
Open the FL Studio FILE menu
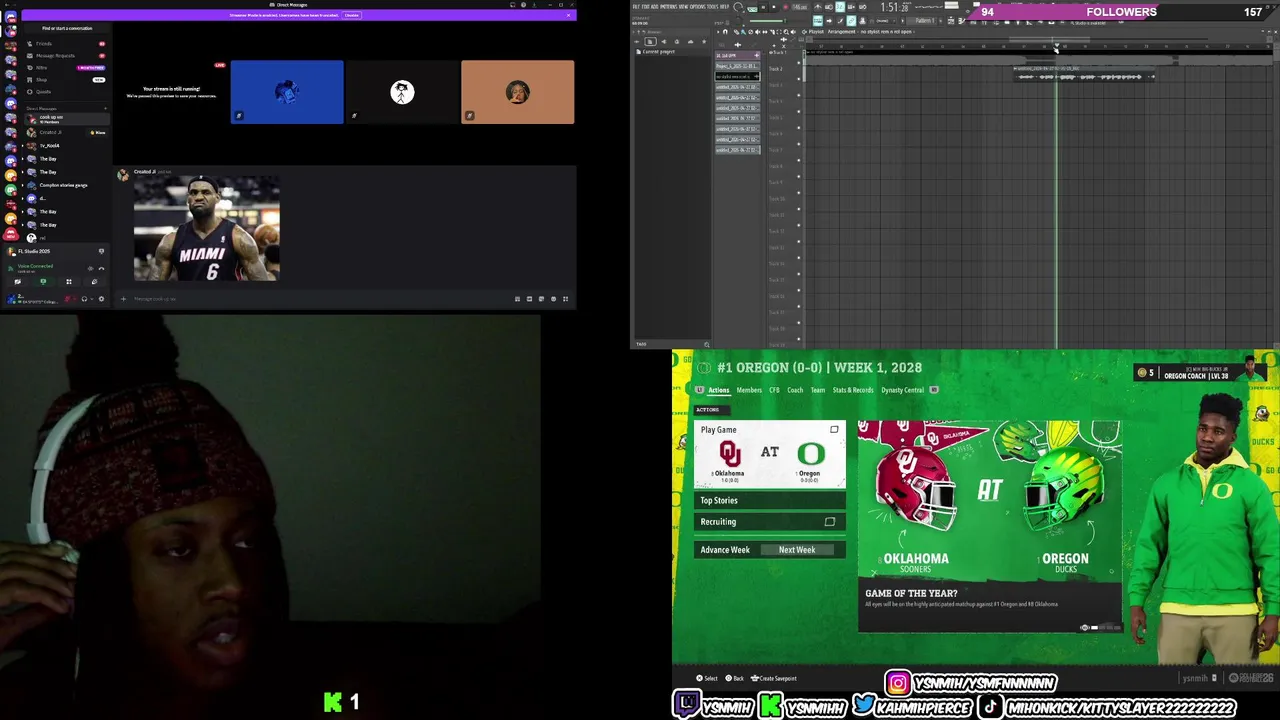635,7
